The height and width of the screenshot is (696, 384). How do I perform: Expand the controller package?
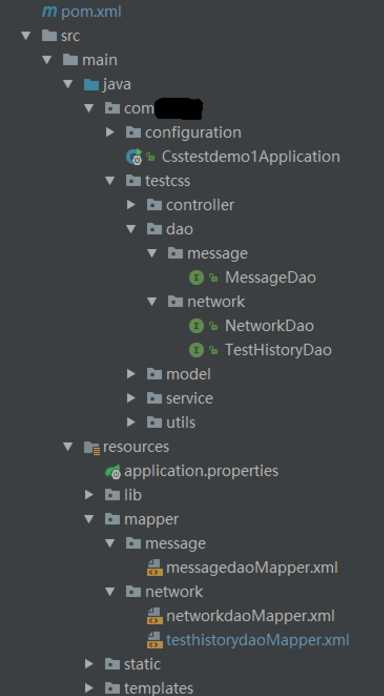[131, 205]
